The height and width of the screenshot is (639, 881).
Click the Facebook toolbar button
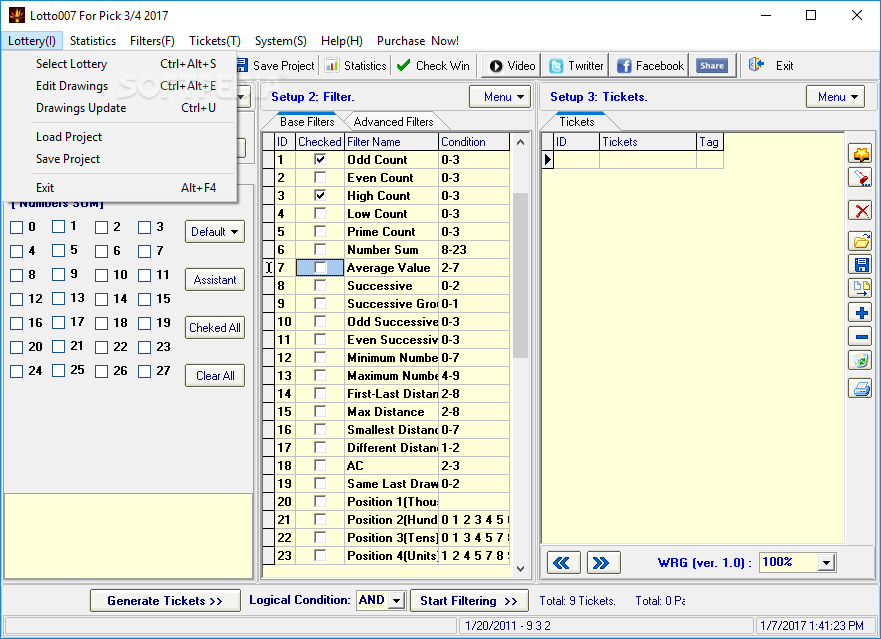pos(650,66)
